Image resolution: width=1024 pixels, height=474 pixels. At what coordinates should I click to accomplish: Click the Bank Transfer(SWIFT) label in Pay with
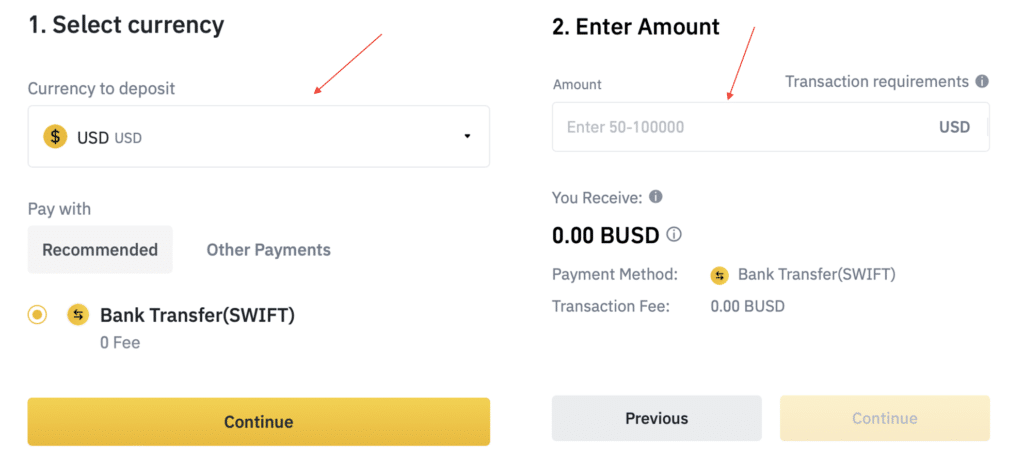pos(197,315)
